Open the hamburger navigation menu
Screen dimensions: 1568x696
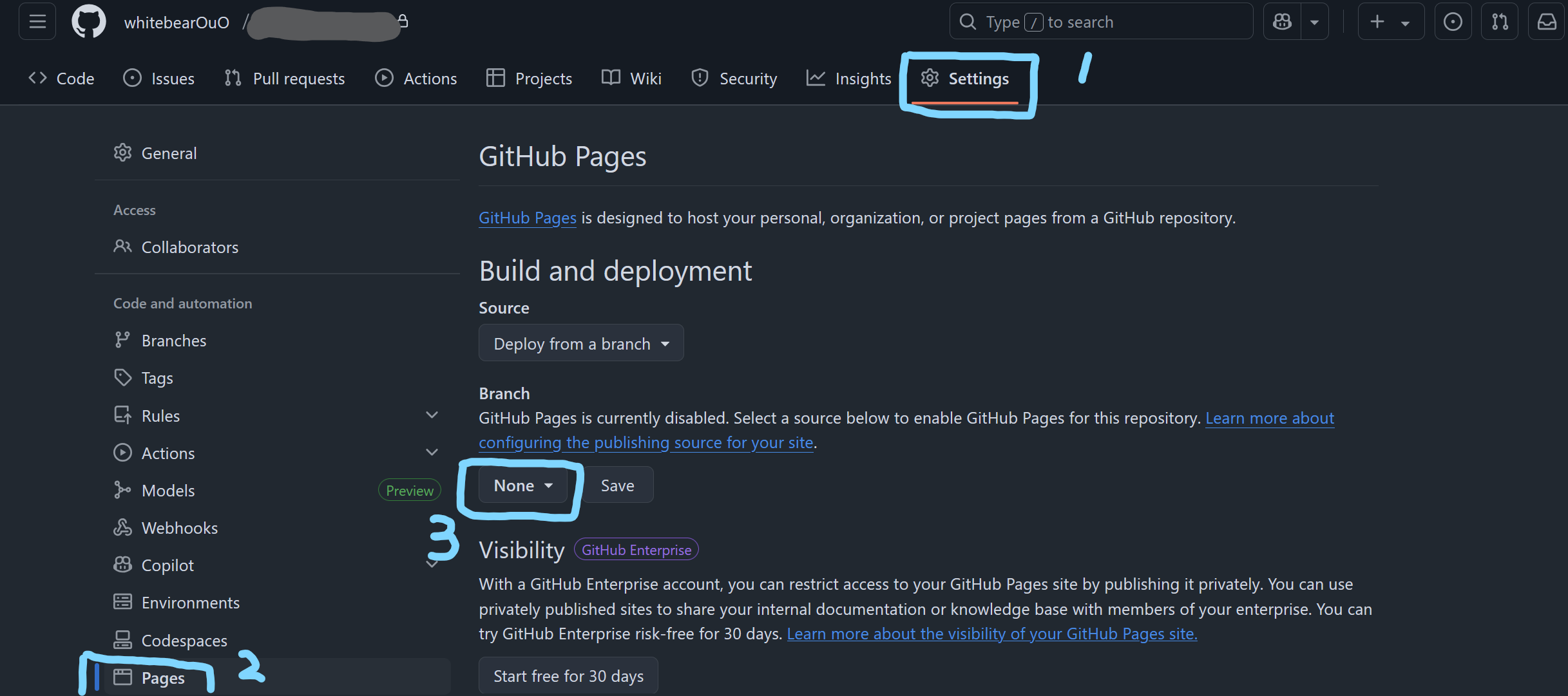[x=37, y=22]
